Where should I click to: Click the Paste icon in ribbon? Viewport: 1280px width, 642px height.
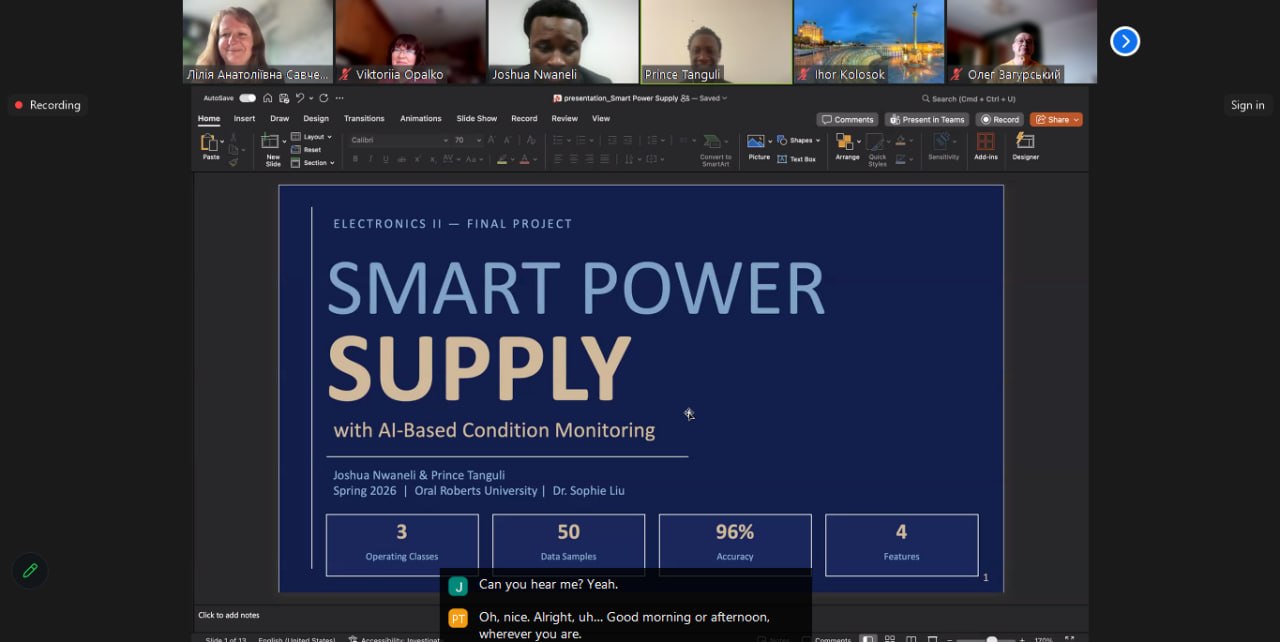coord(210,145)
